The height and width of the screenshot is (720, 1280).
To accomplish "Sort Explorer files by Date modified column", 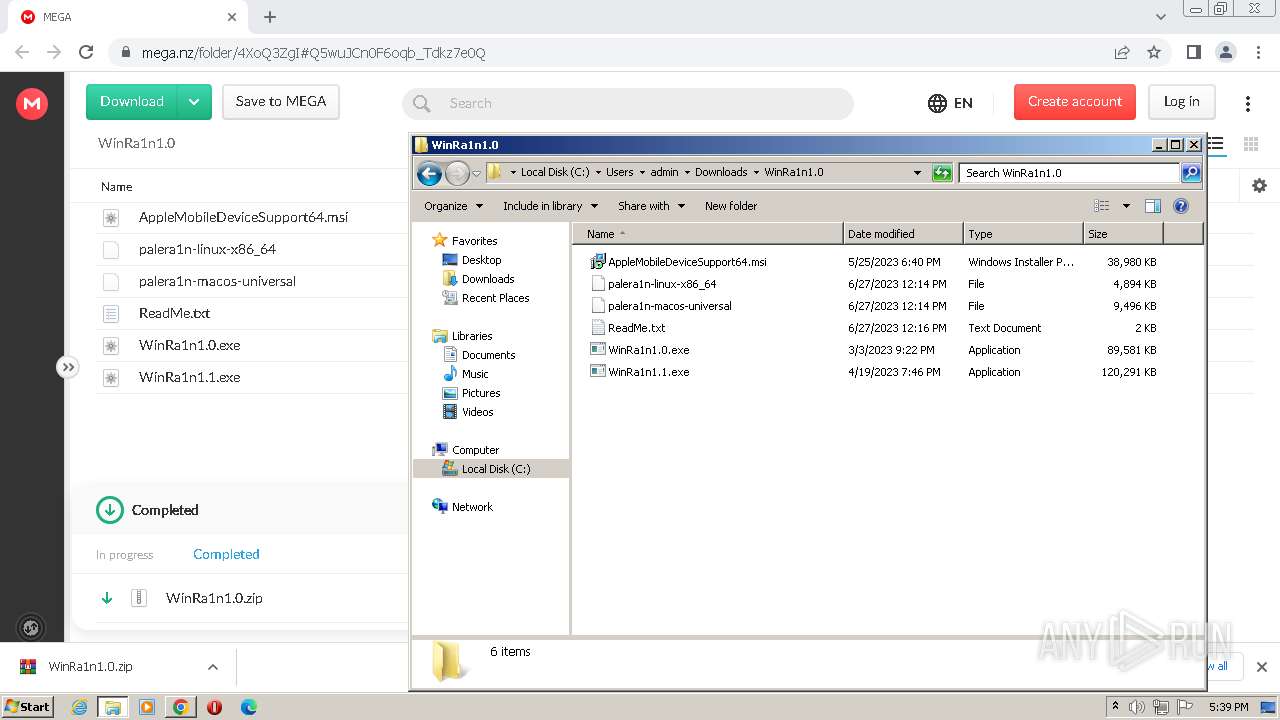I will 904,234.
